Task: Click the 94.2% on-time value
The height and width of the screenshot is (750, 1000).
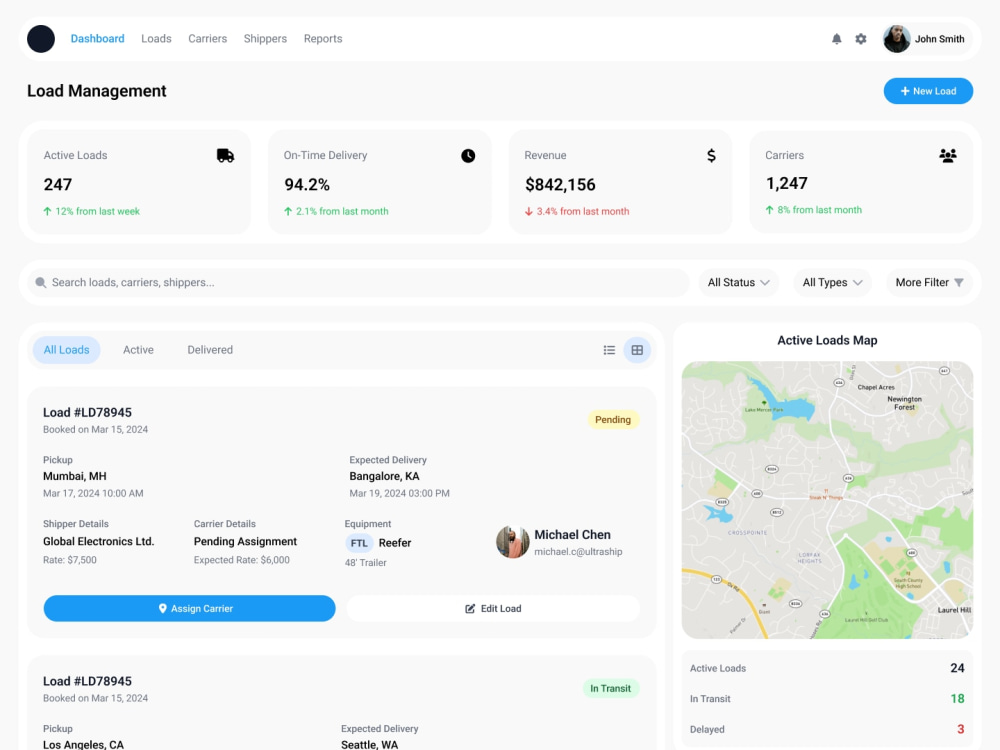Action: 307,185
